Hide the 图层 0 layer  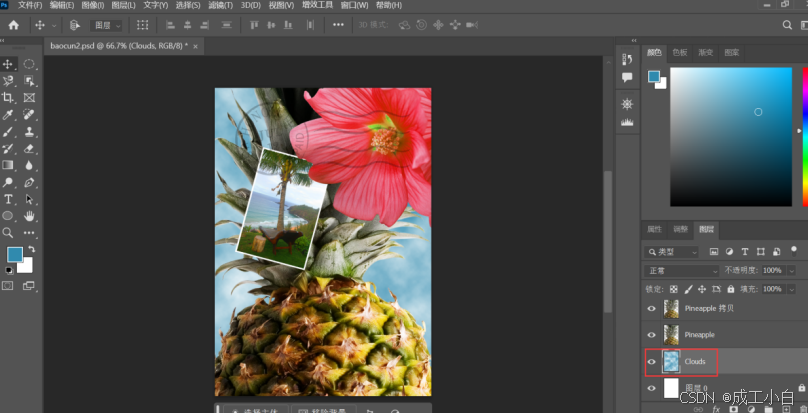[x=651, y=388]
